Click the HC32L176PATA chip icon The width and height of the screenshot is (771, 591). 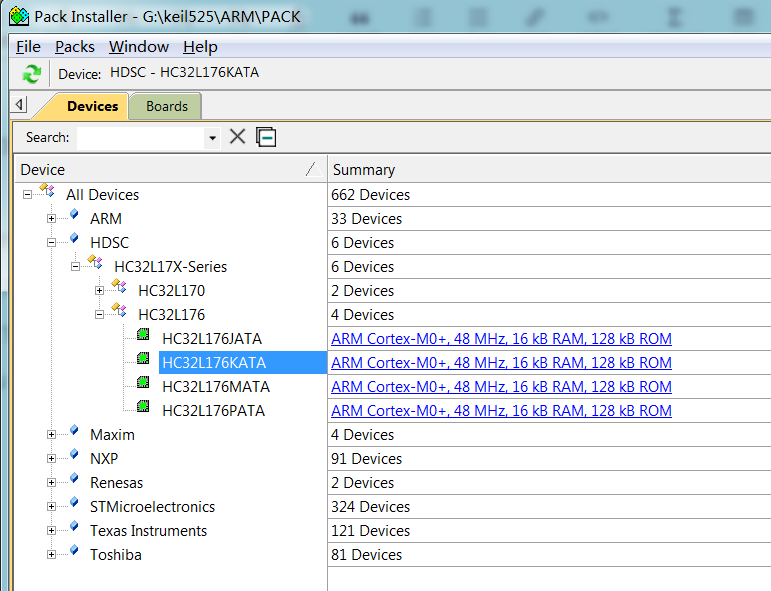tap(143, 406)
